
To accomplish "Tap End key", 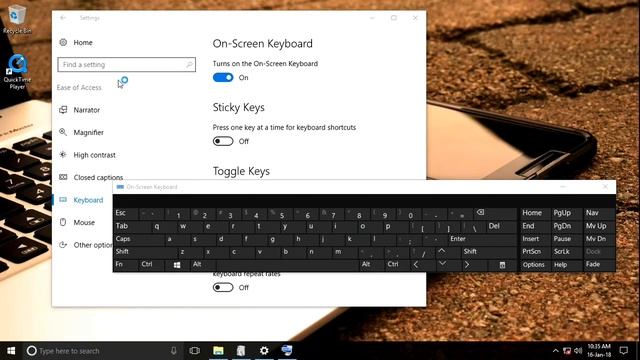I will (535, 226).
